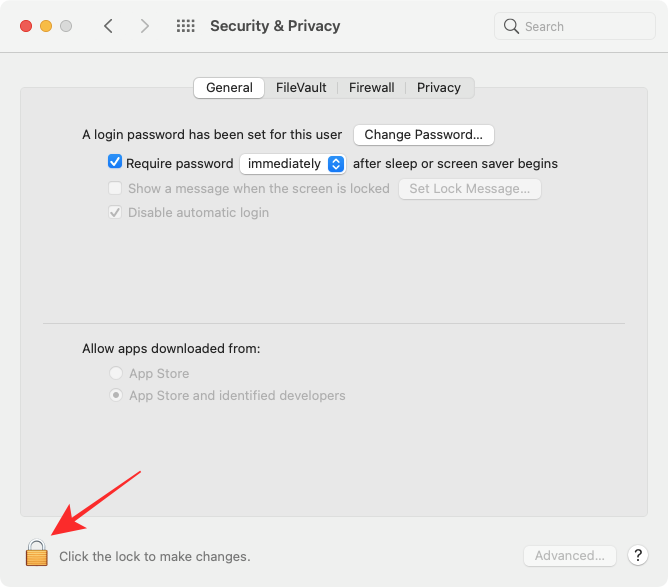Switch to the FileVault tab
This screenshot has height=587, width=668.
click(x=301, y=88)
